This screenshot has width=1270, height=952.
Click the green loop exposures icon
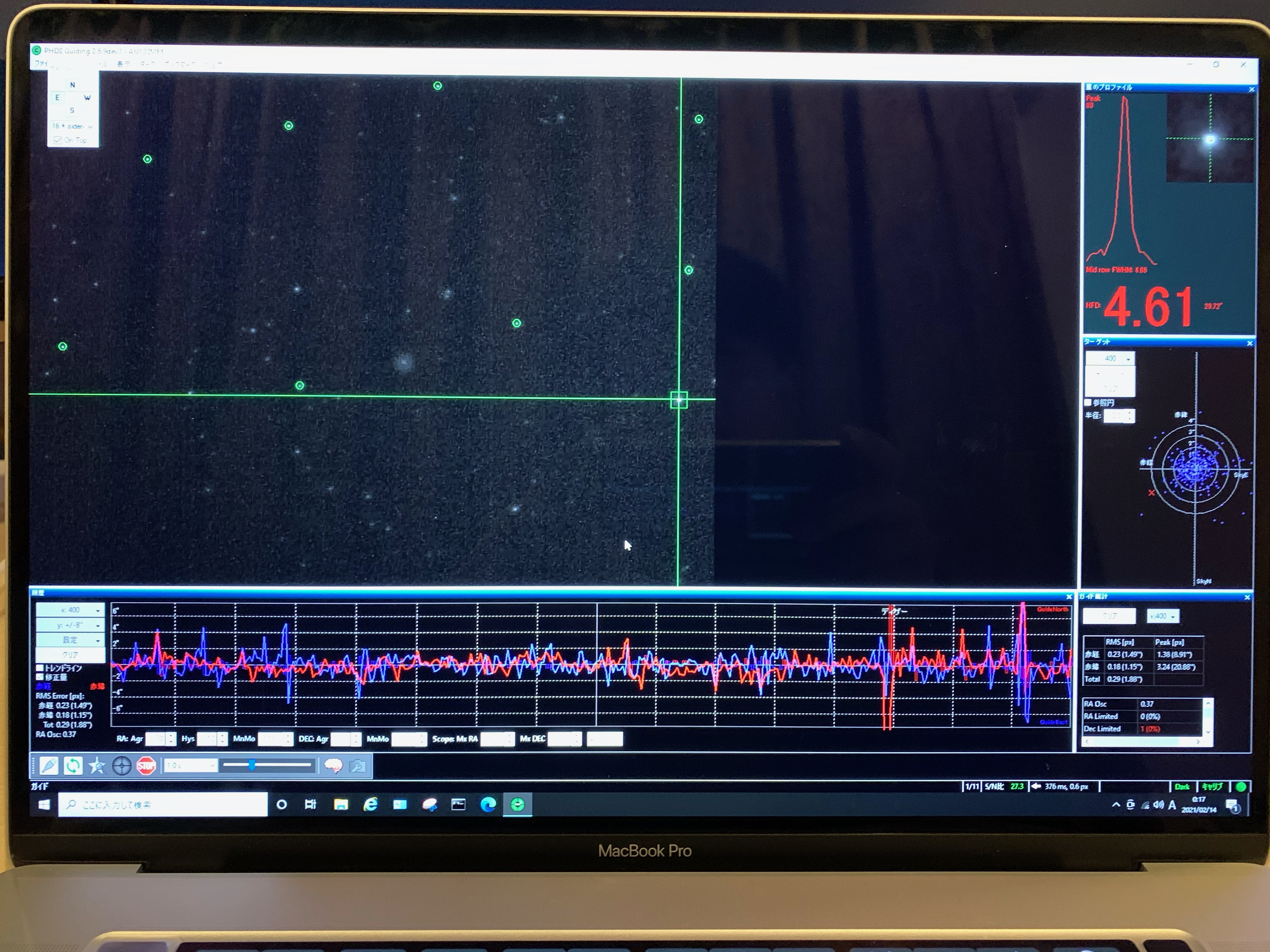click(73, 766)
